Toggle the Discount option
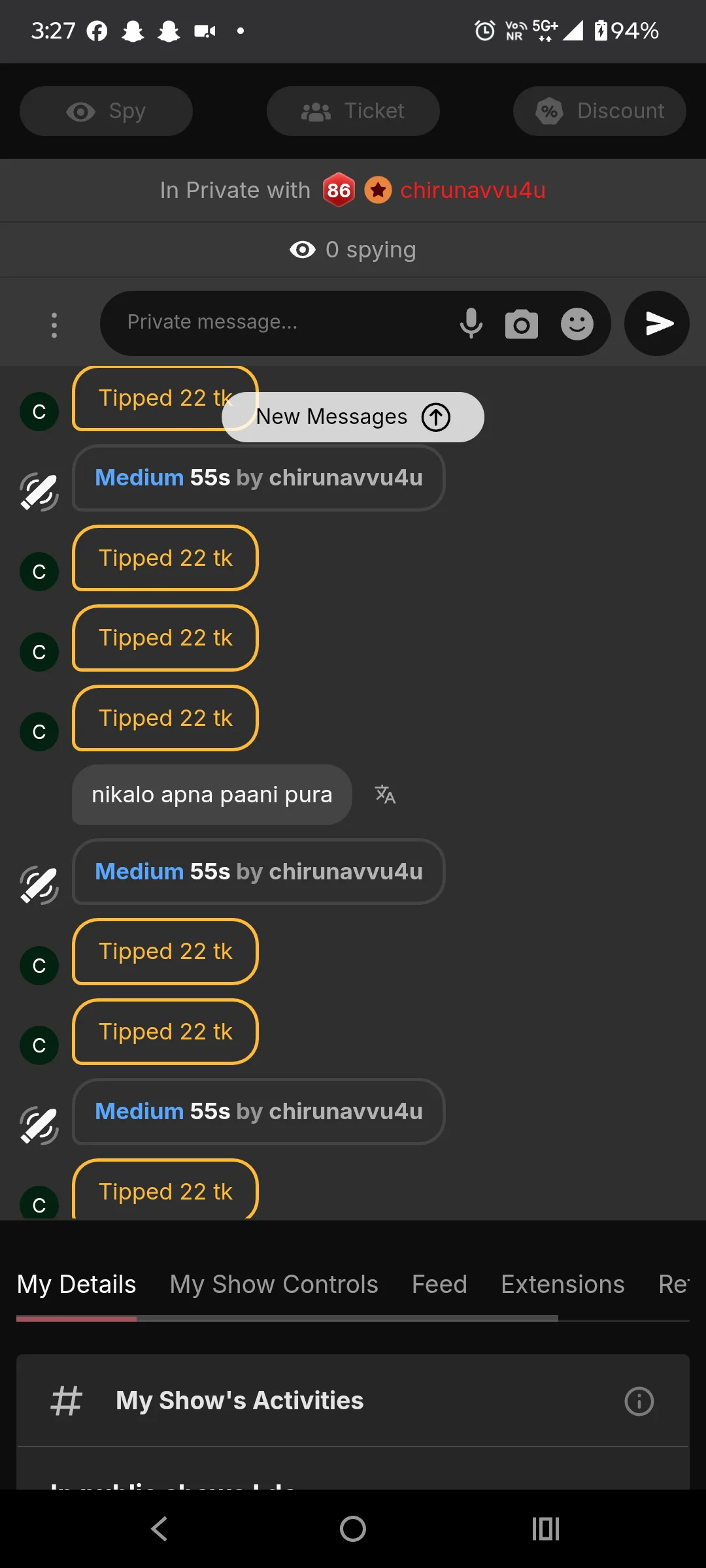 (599, 111)
